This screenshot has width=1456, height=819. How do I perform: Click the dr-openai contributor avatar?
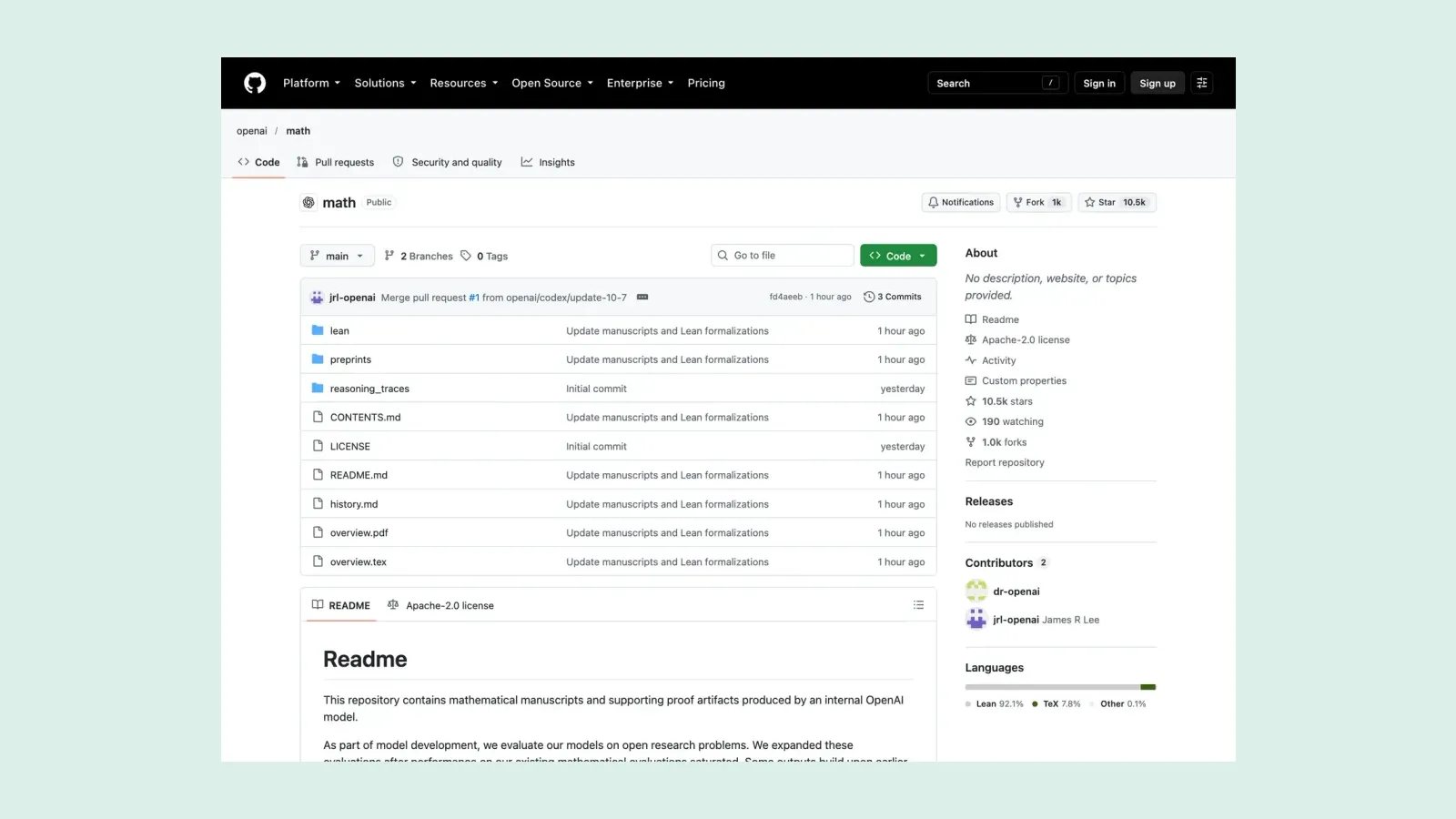coord(976,591)
